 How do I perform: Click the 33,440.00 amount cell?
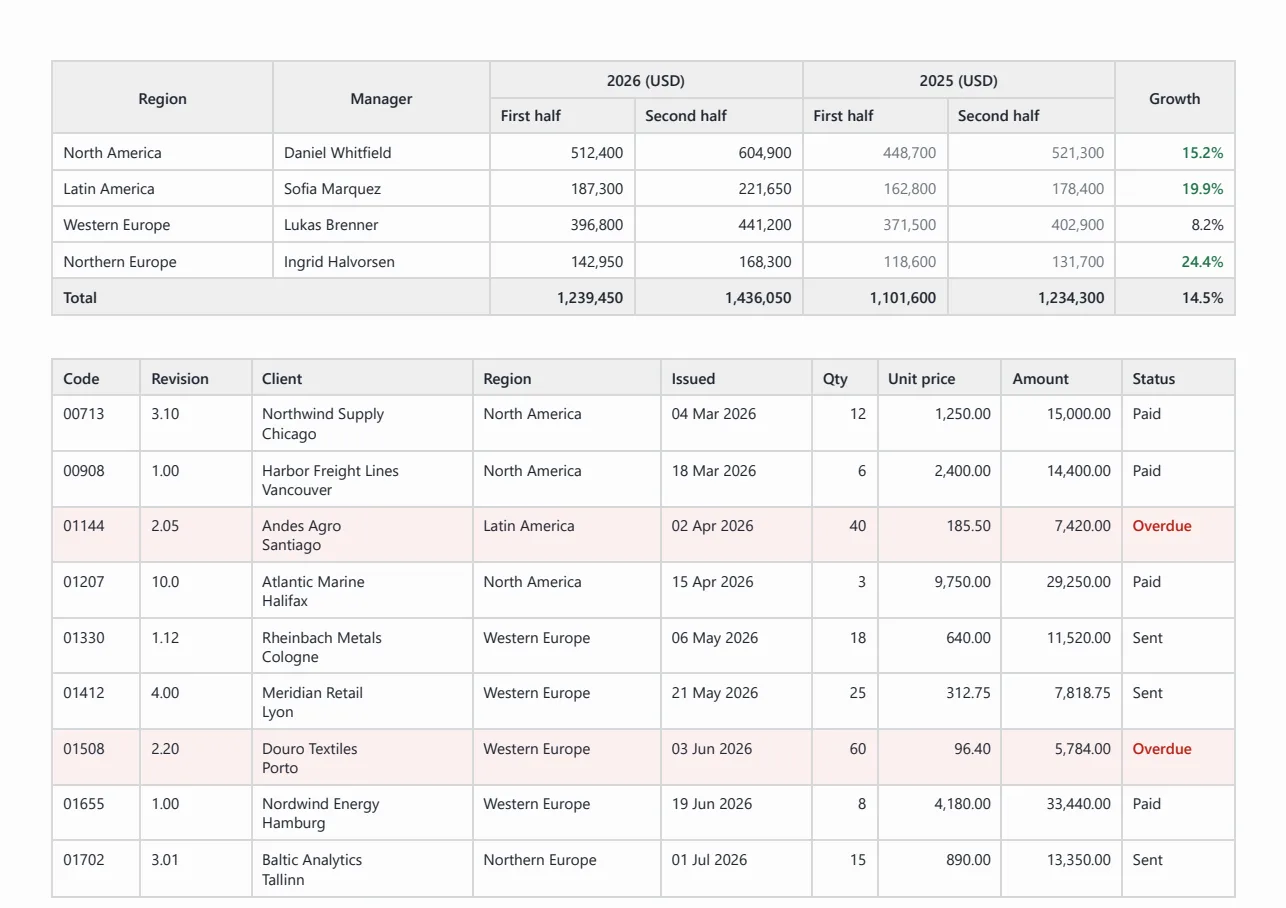point(1061,813)
